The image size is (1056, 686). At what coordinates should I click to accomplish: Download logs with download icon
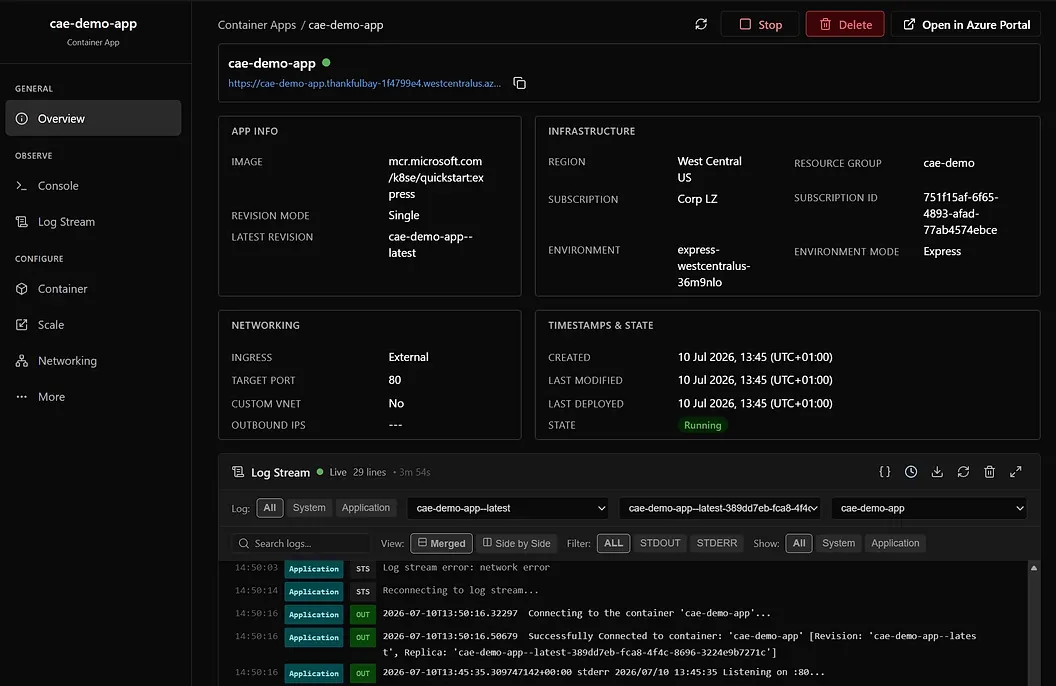coord(937,472)
